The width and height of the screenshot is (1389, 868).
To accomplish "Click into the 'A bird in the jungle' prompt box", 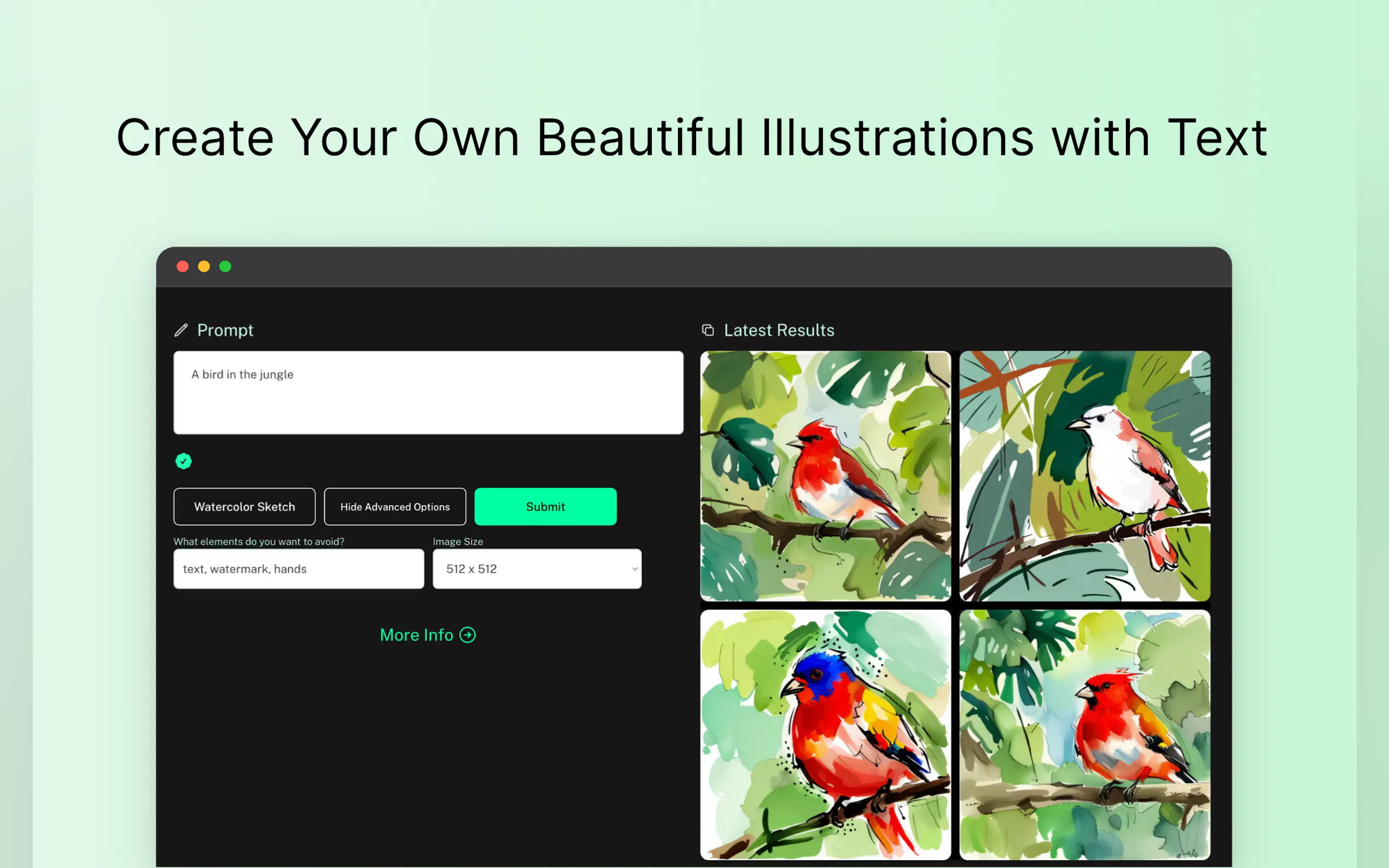I will coord(428,392).
